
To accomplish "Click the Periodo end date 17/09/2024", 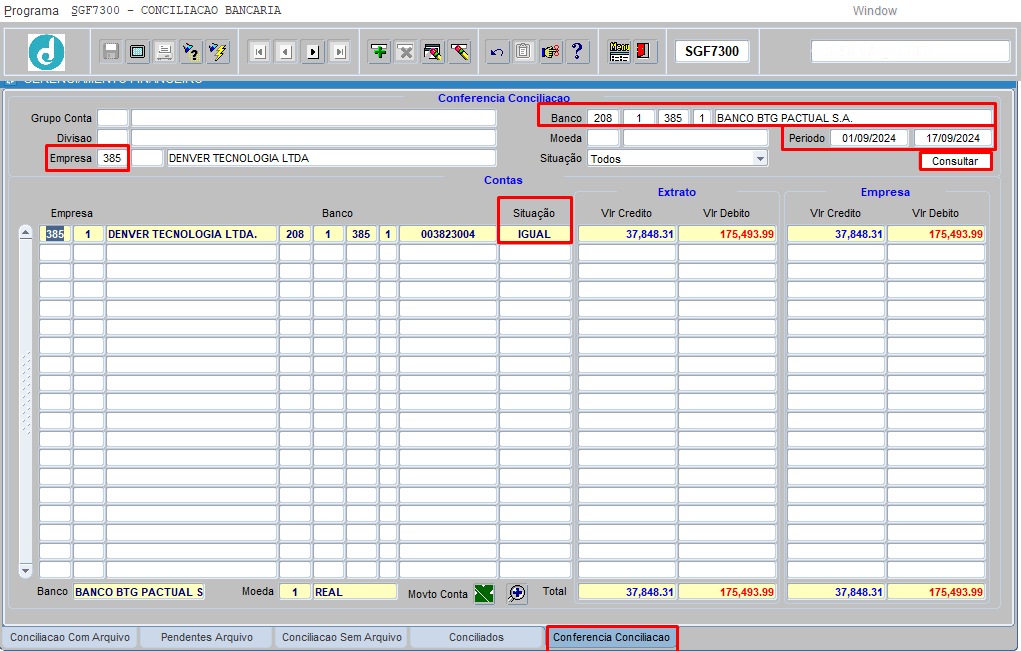I will 953,138.
